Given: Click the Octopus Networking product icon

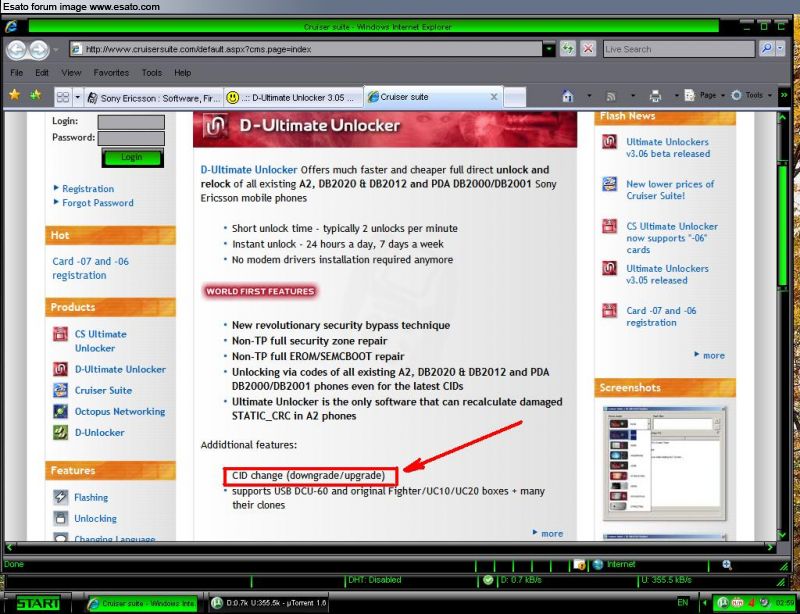Looking at the screenshot, I should (x=61, y=411).
